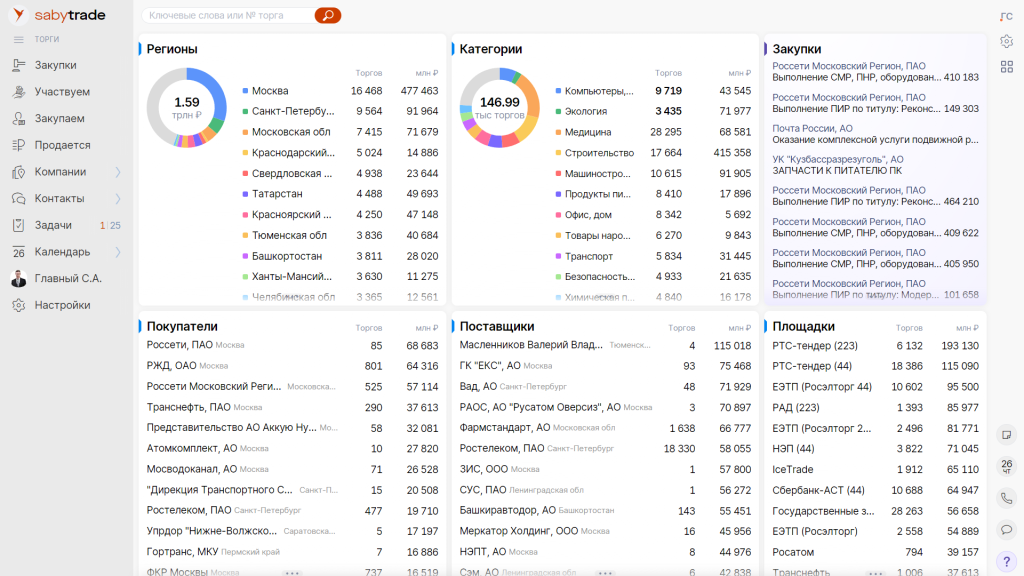Open the notes sticker icon
This screenshot has height=576, width=1024.
(x=1006, y=435)
